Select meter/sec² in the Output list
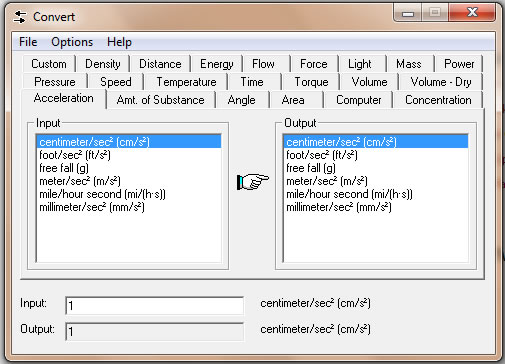 376,181
